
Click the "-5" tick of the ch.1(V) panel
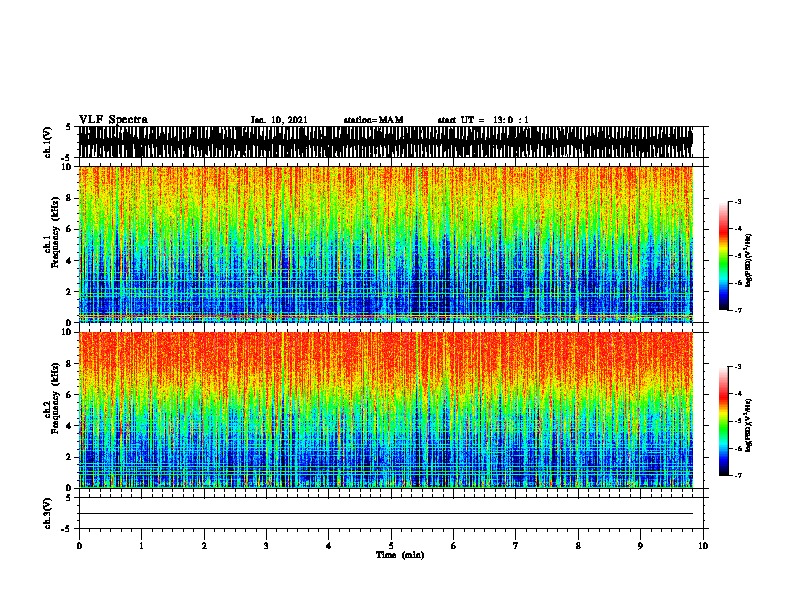pos(67,158)
